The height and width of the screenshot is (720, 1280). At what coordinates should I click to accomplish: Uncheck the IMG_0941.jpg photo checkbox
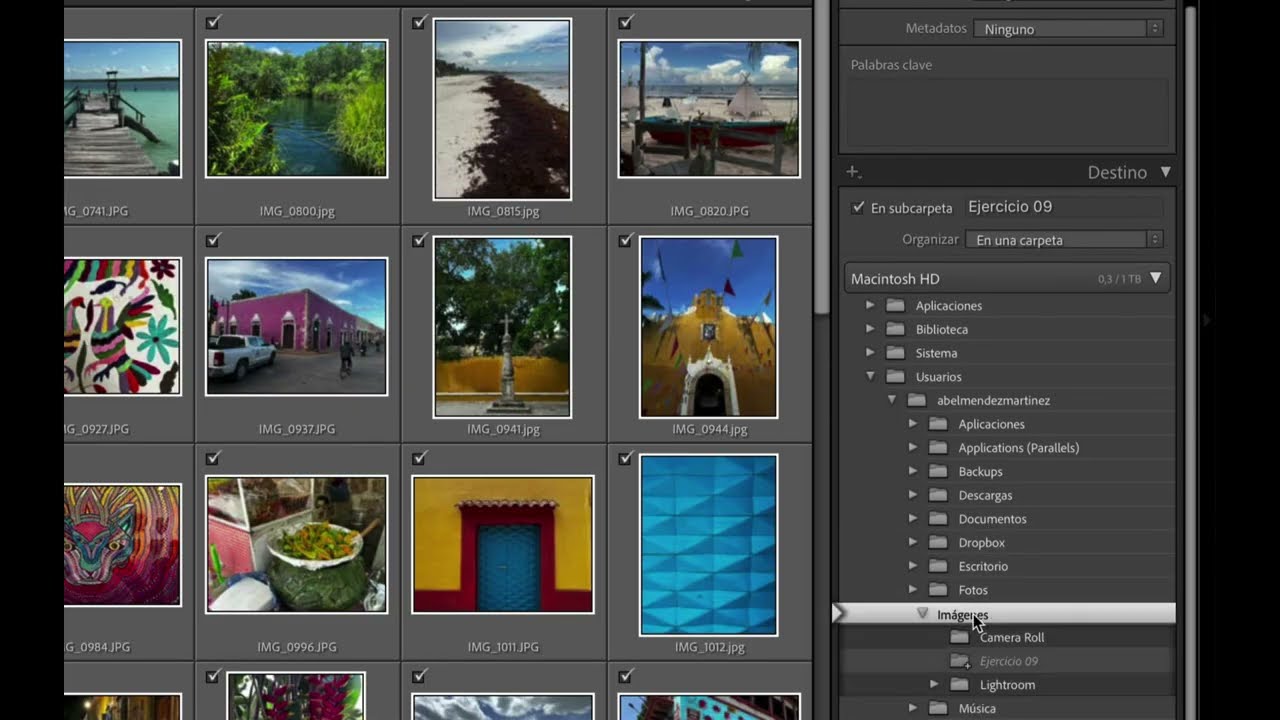coord(419,240)
